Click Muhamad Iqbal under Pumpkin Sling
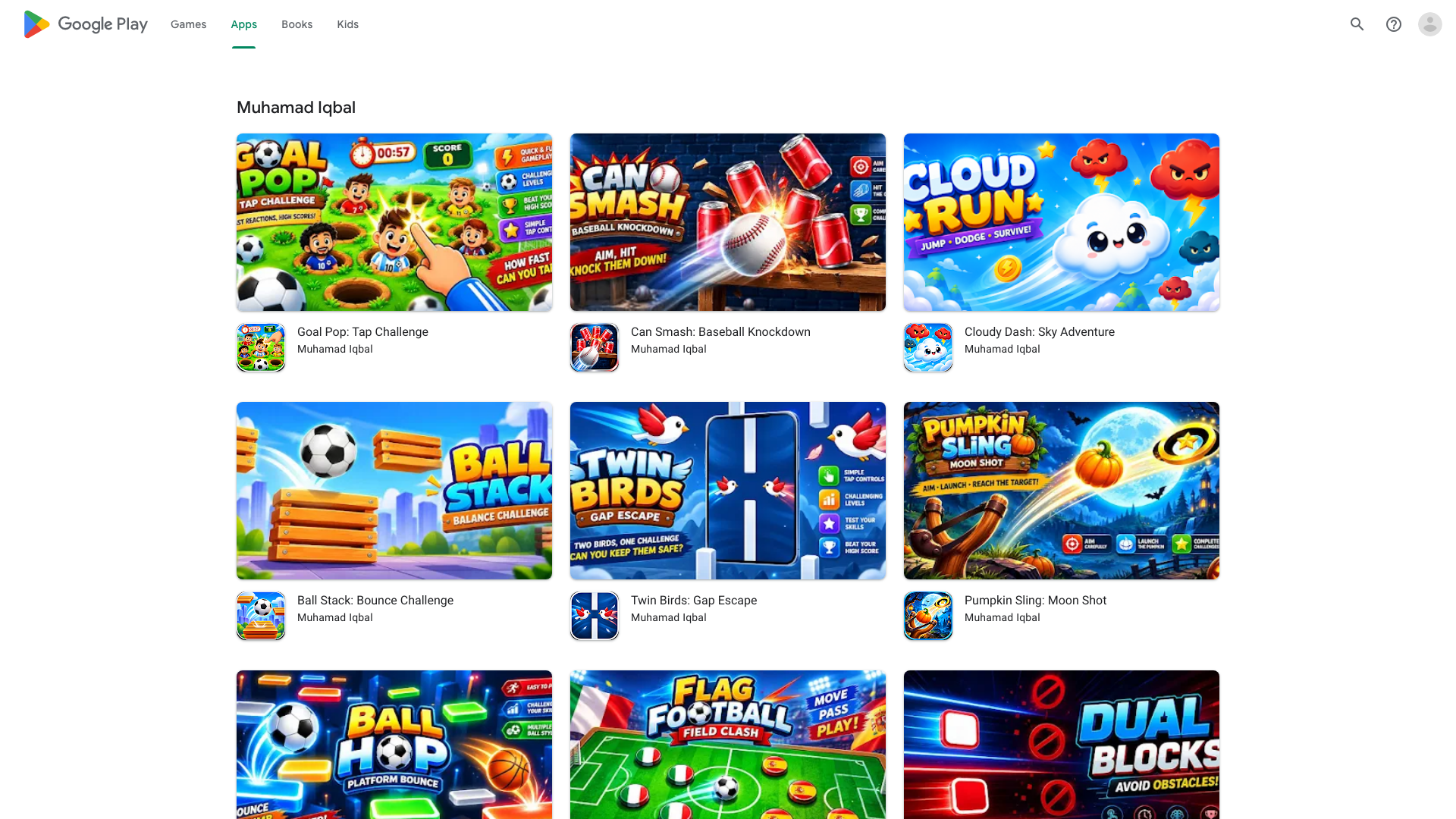The image size is (1456, 819). click(x=1003, y=618)
